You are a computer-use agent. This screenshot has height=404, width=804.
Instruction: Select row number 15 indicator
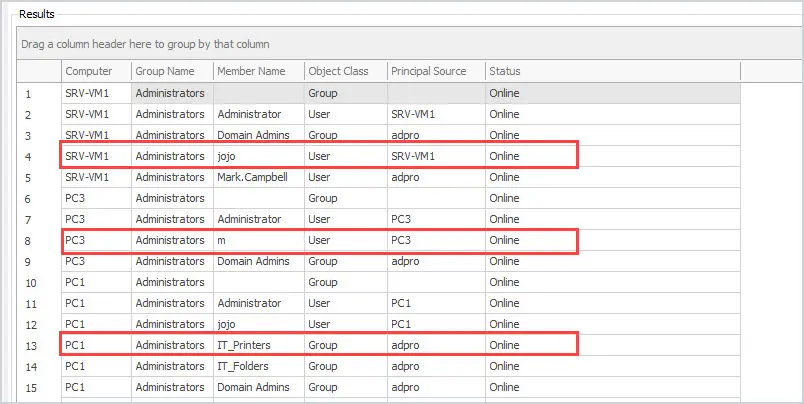tap(39, 388)
